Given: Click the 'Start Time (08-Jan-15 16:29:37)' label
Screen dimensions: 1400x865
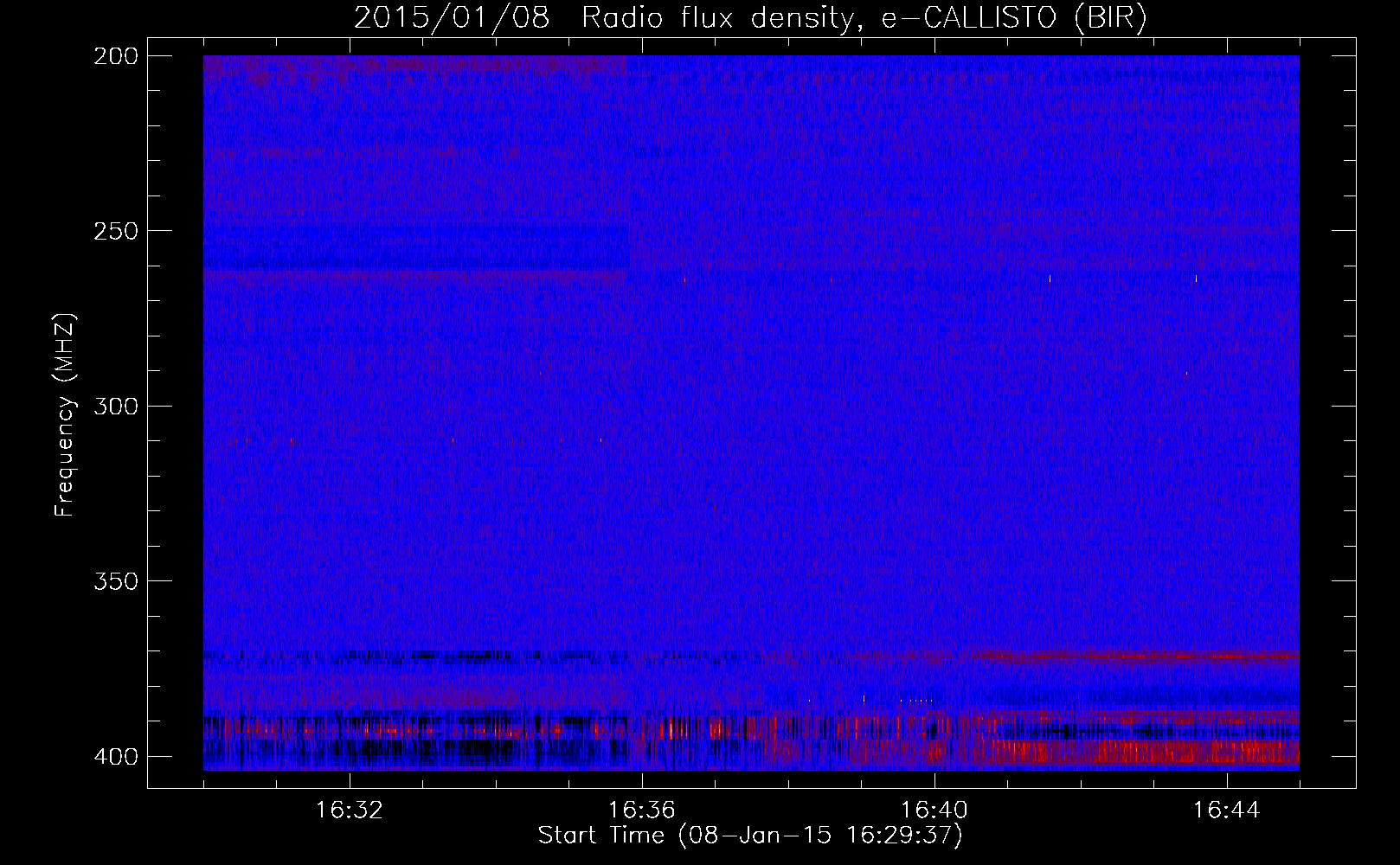Looking at the screenshot, I should [x=750, y=836].
